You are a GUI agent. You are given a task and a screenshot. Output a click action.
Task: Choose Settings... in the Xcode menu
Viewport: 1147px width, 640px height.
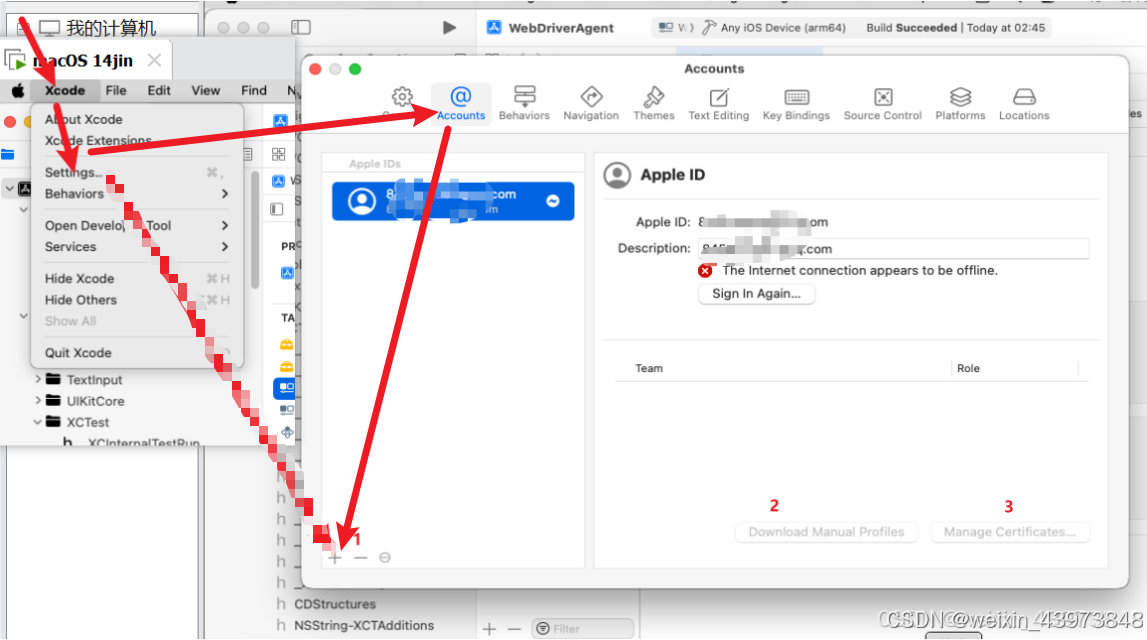pos(137,173)
